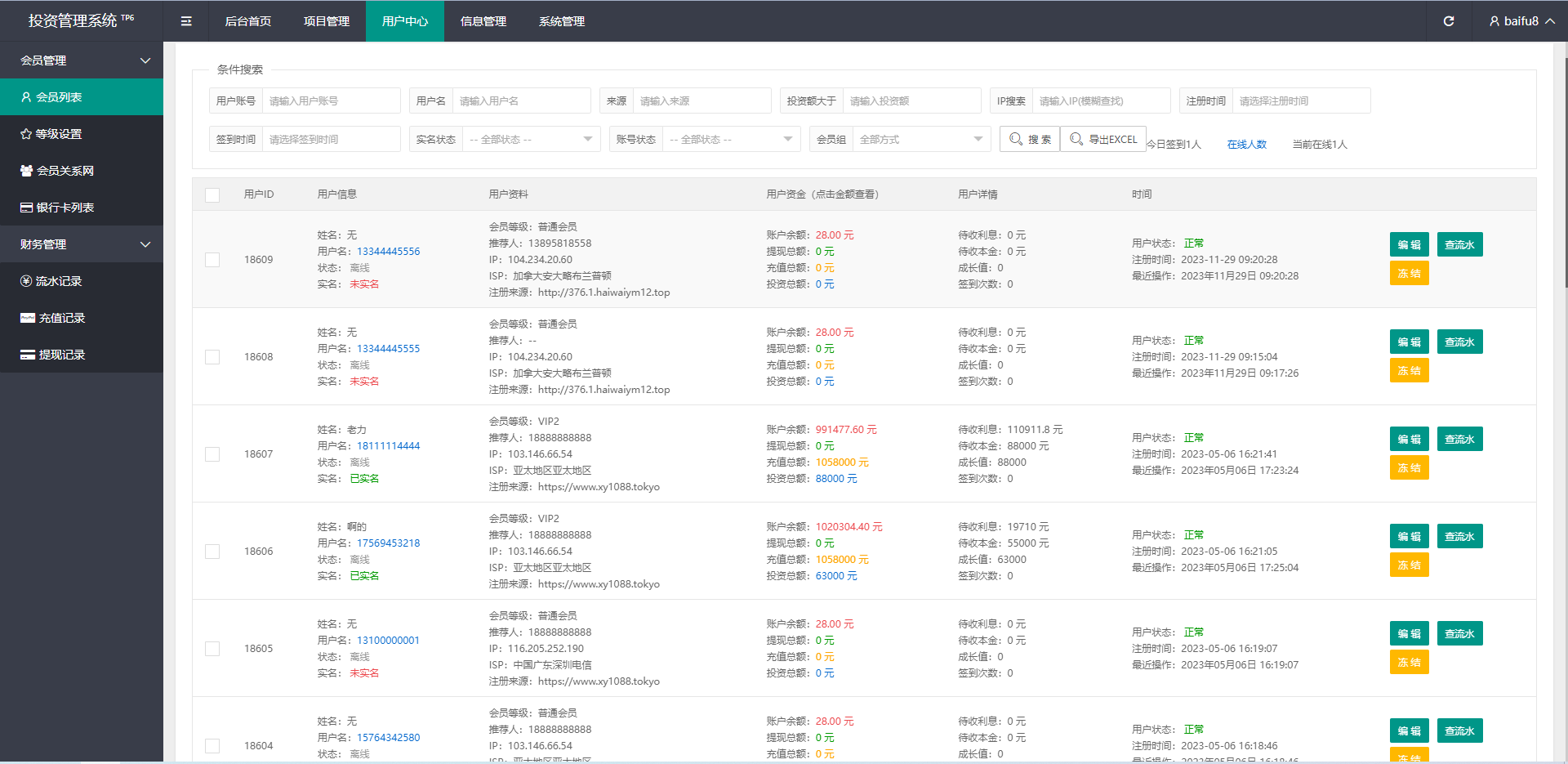Open the 会员组 dropdown

921,140
